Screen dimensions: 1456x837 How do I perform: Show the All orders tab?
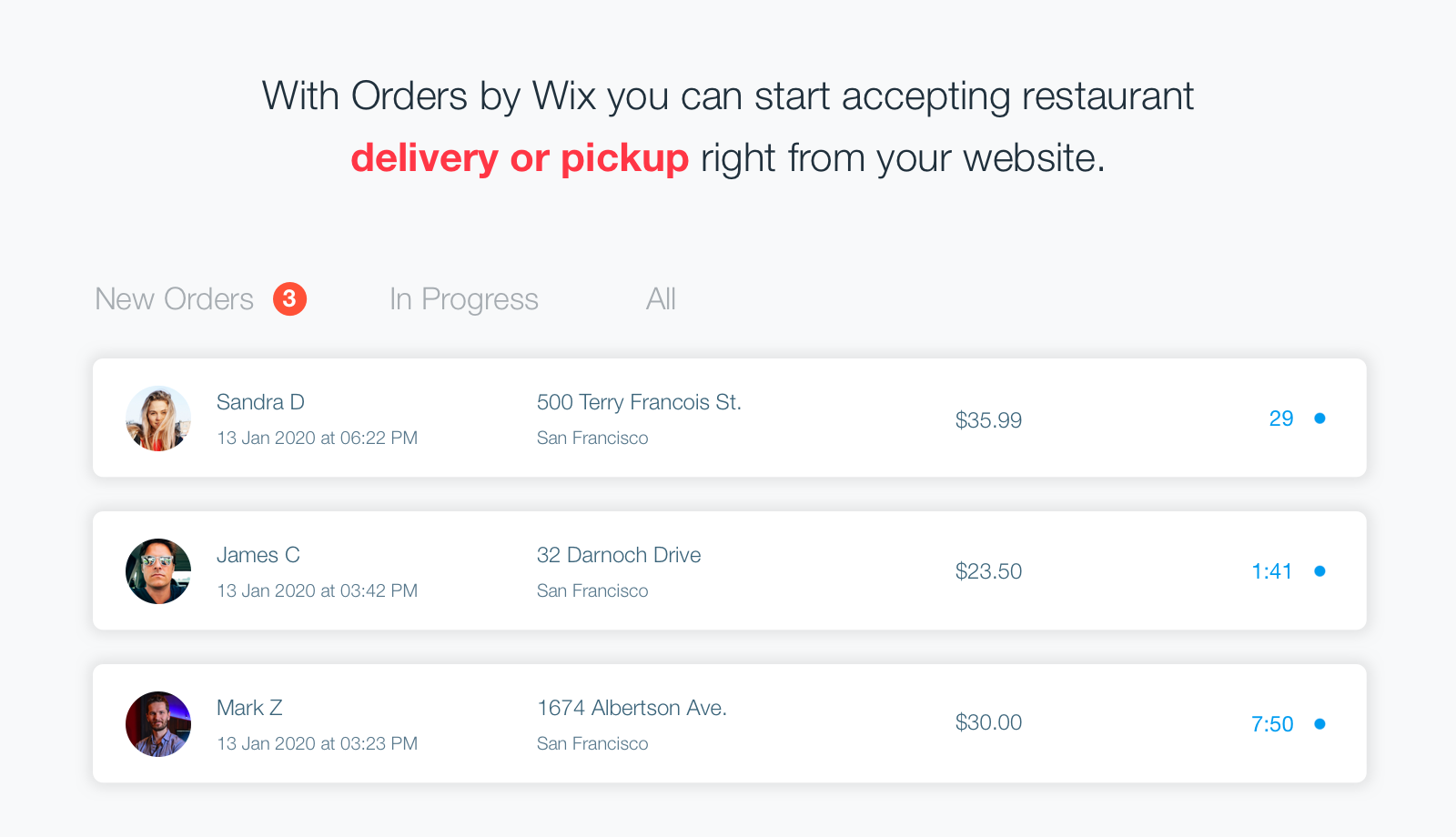[x=661, y=299]
